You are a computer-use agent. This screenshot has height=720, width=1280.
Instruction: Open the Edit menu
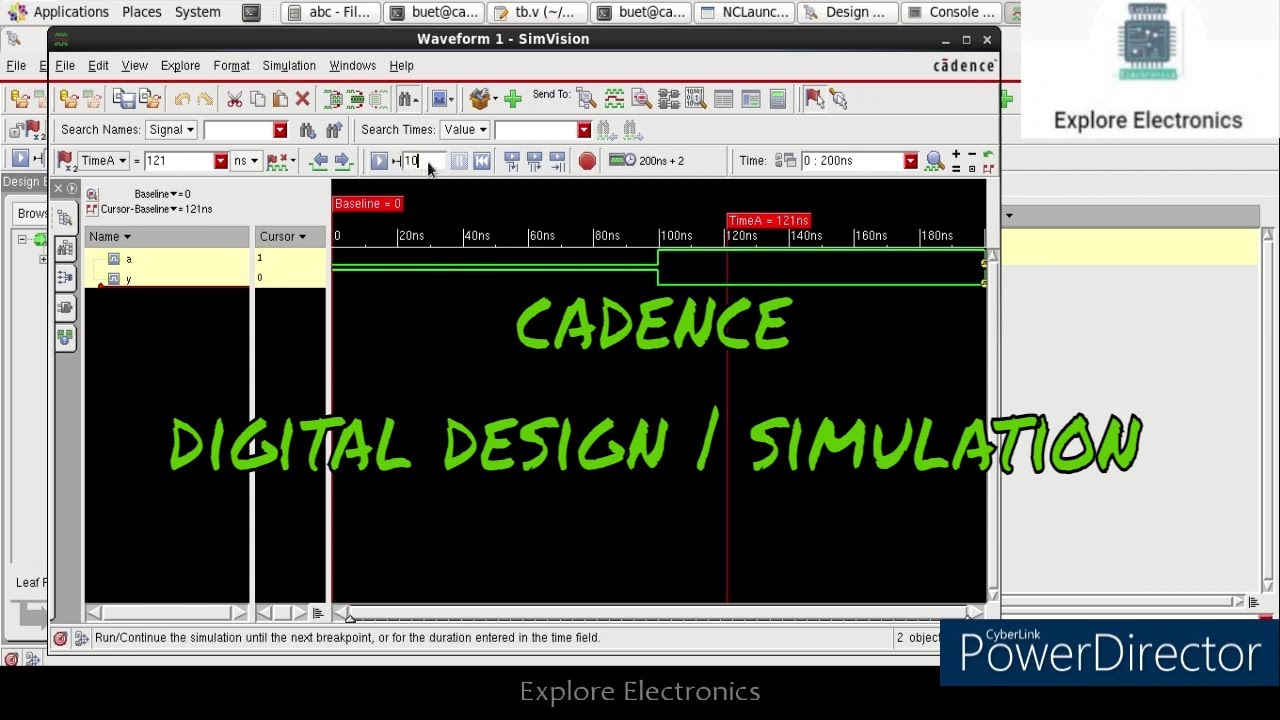tap(98, 66)
